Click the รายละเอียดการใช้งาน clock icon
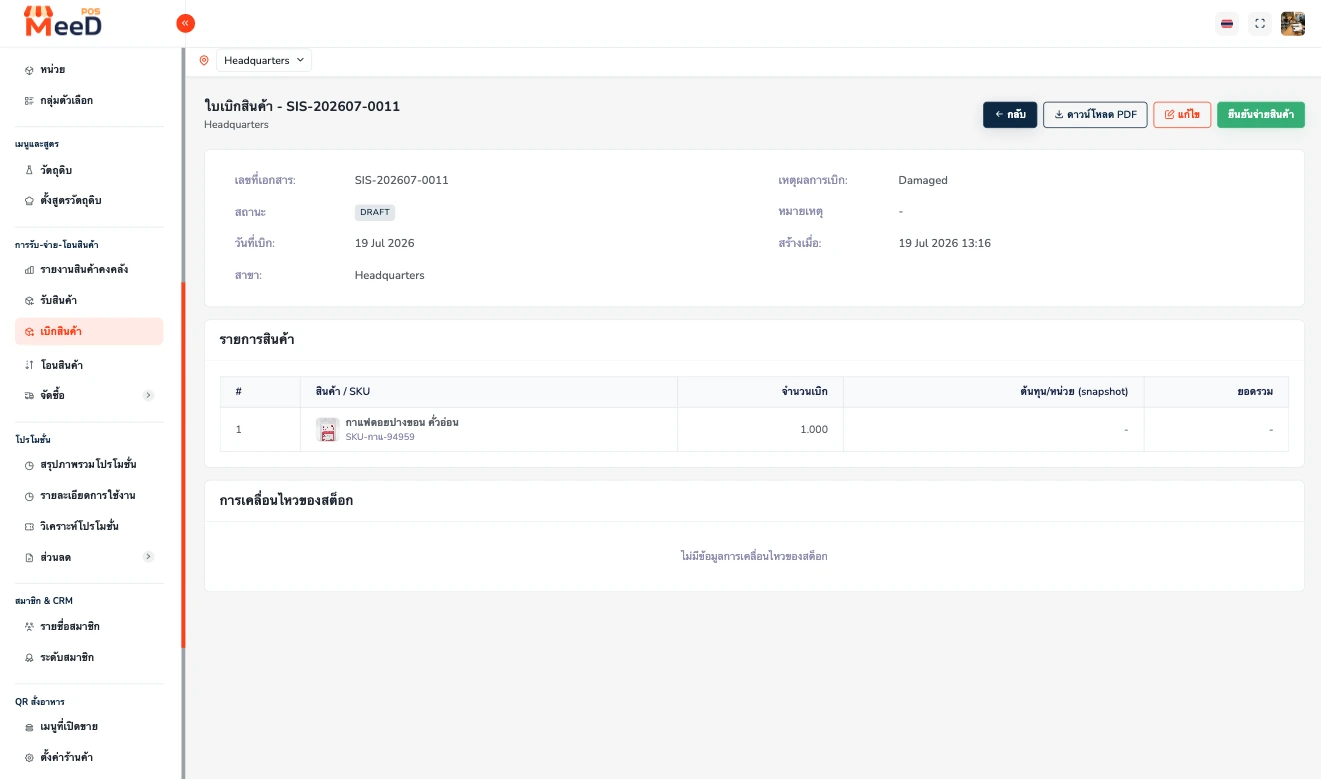 (29, 496)
